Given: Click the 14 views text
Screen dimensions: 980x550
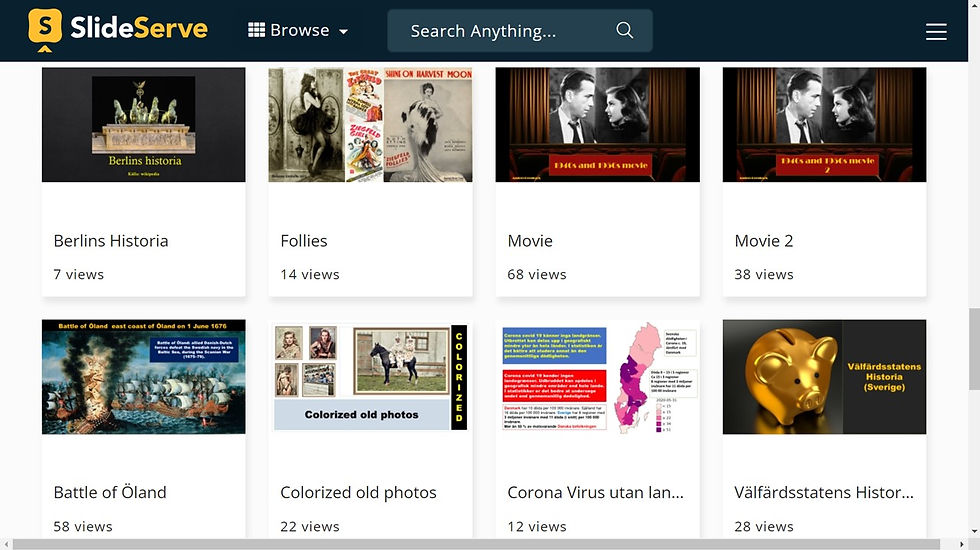Looking at the screenshot, I should pyautogui.click(x=310, y=274).
